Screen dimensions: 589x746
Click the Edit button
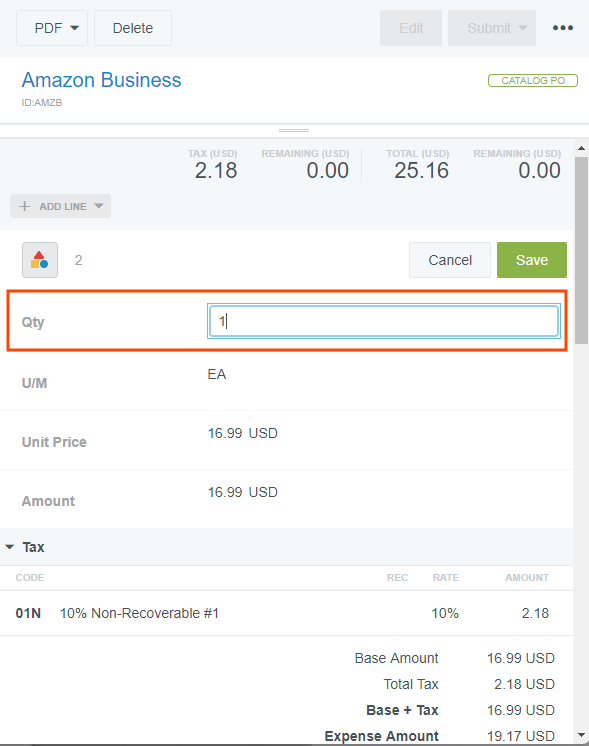[x=411, y=28]
